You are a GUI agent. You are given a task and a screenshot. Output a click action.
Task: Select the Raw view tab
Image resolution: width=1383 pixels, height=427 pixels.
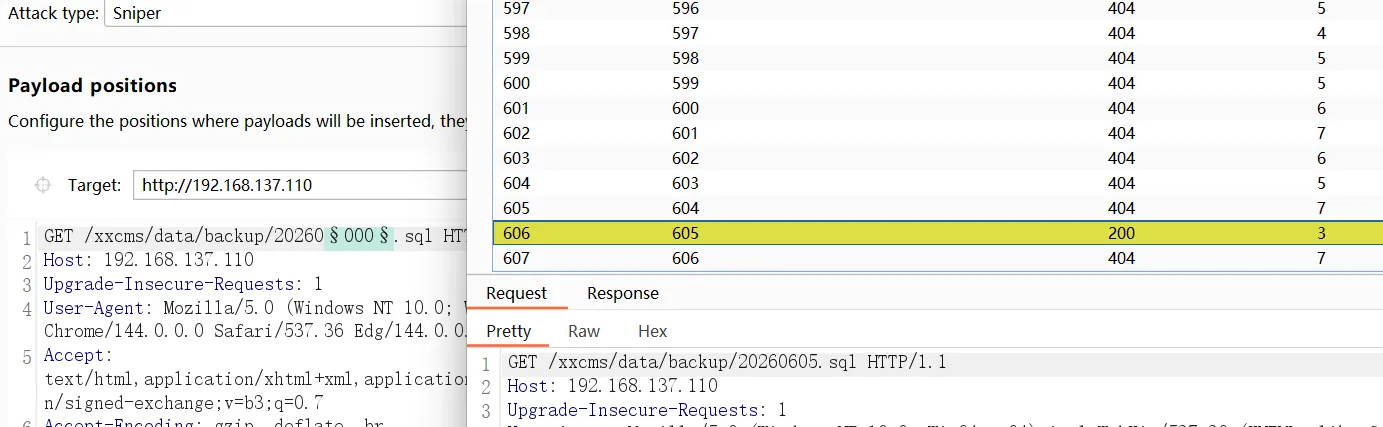pos(584,331)
